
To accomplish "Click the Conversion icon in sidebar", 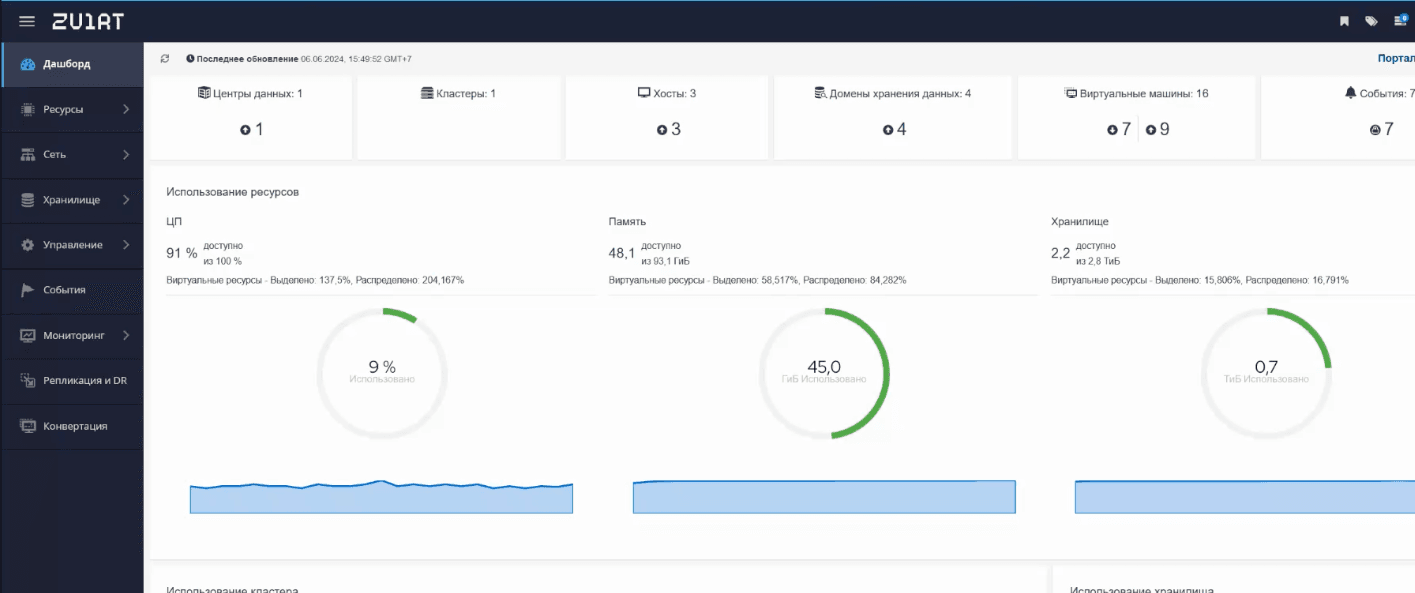I will [28, 426].
